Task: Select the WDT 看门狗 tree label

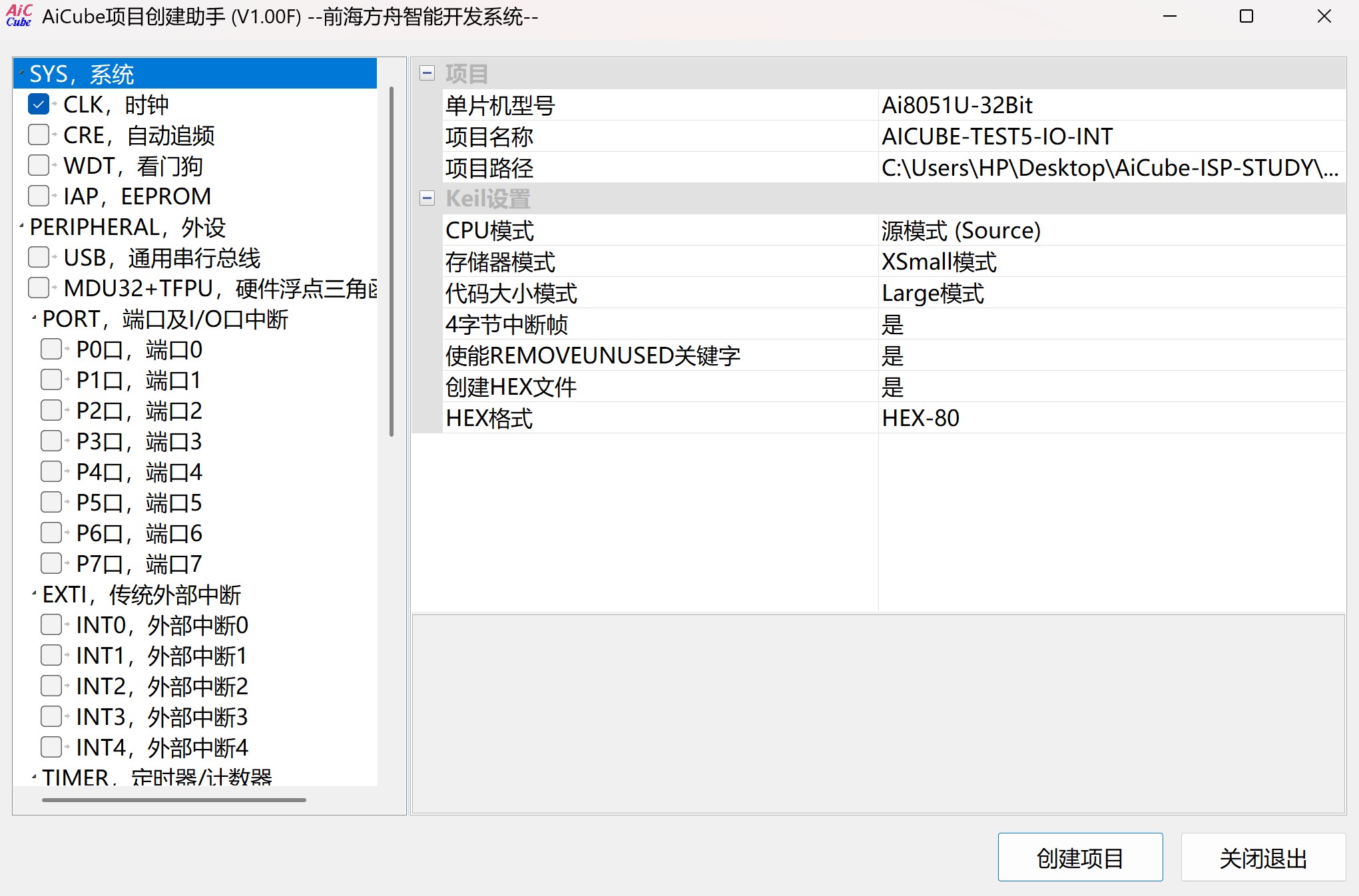Action: pos(133,166)
